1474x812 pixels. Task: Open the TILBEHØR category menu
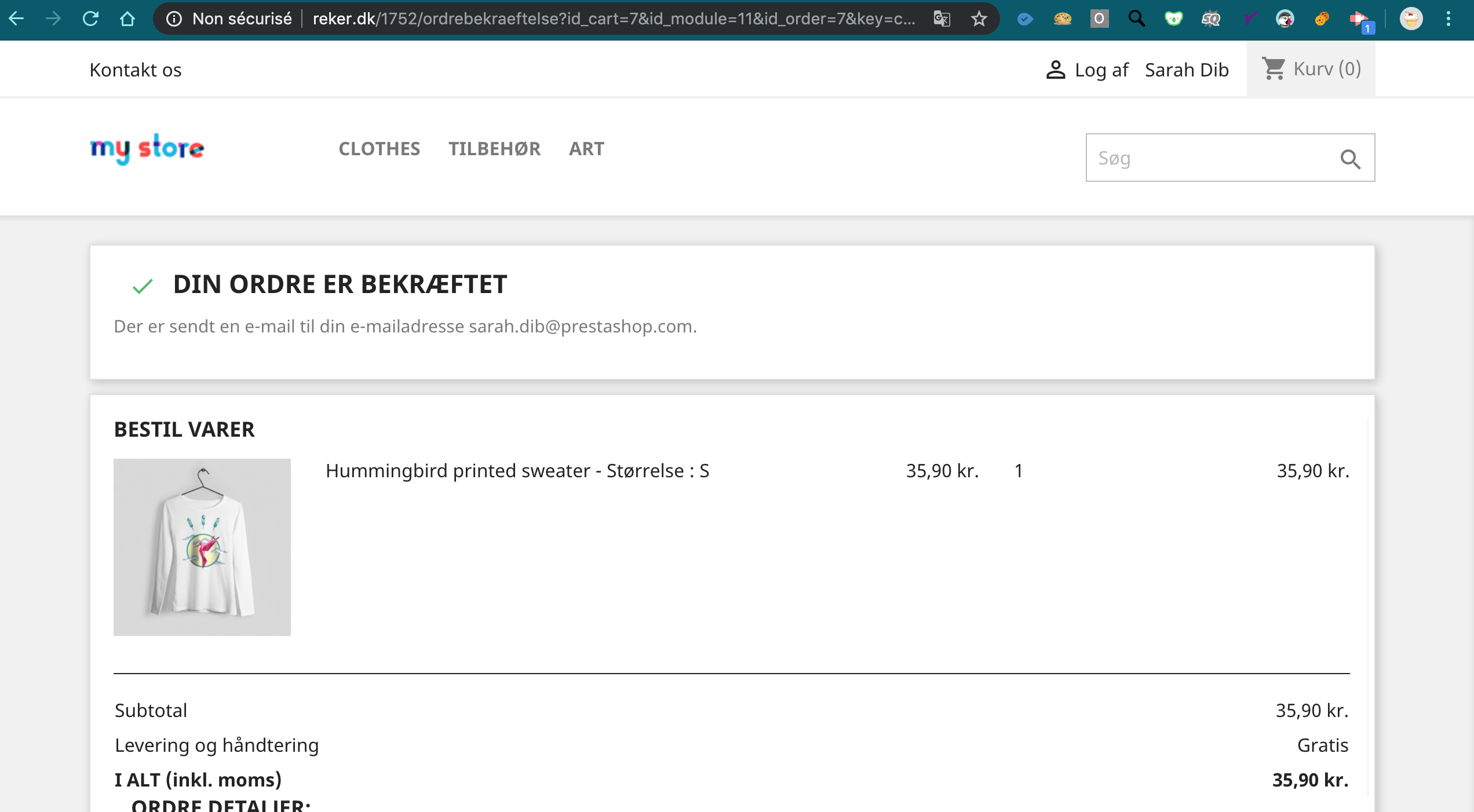494,149
